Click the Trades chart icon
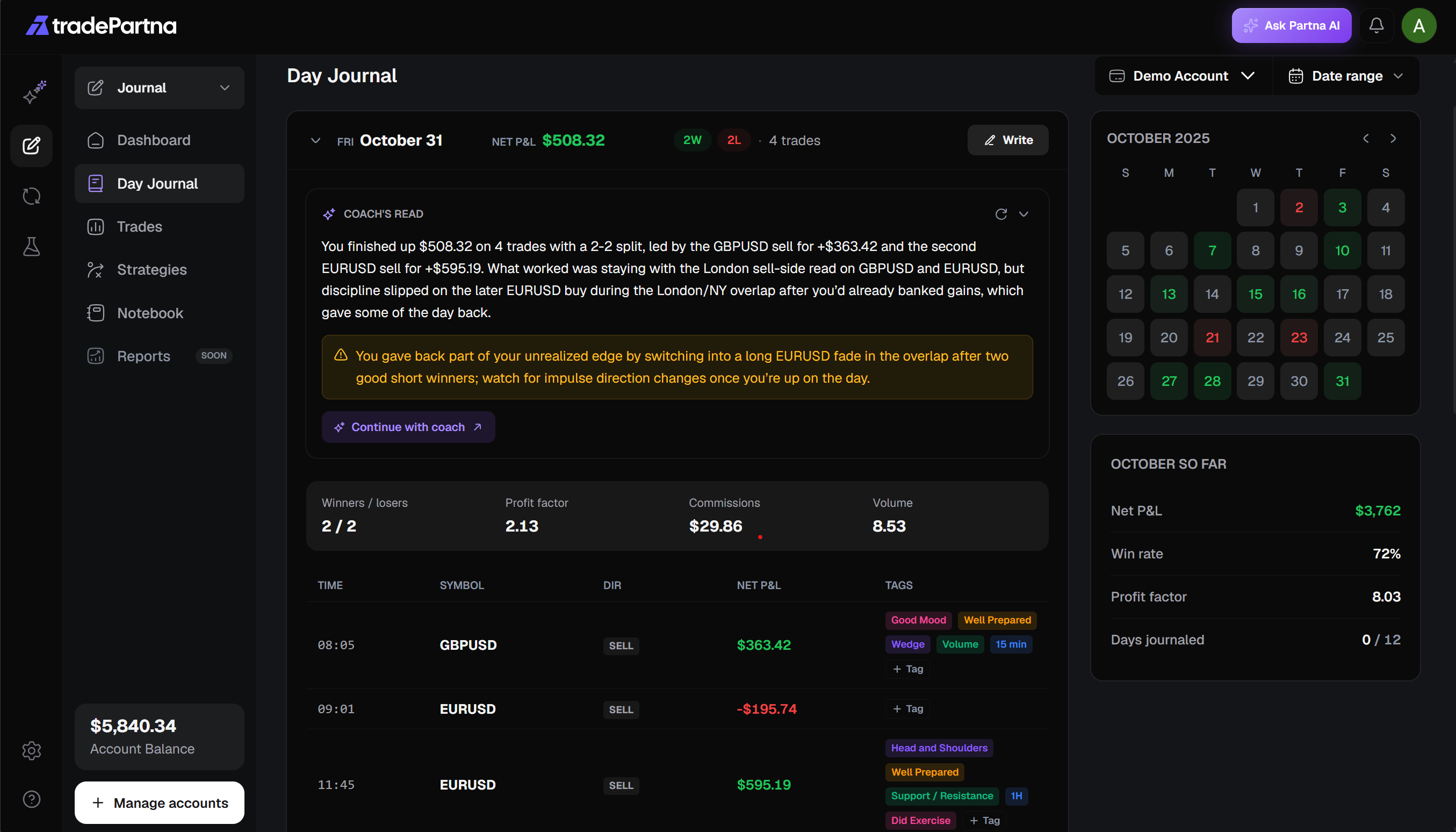 [x=96, y=227]
